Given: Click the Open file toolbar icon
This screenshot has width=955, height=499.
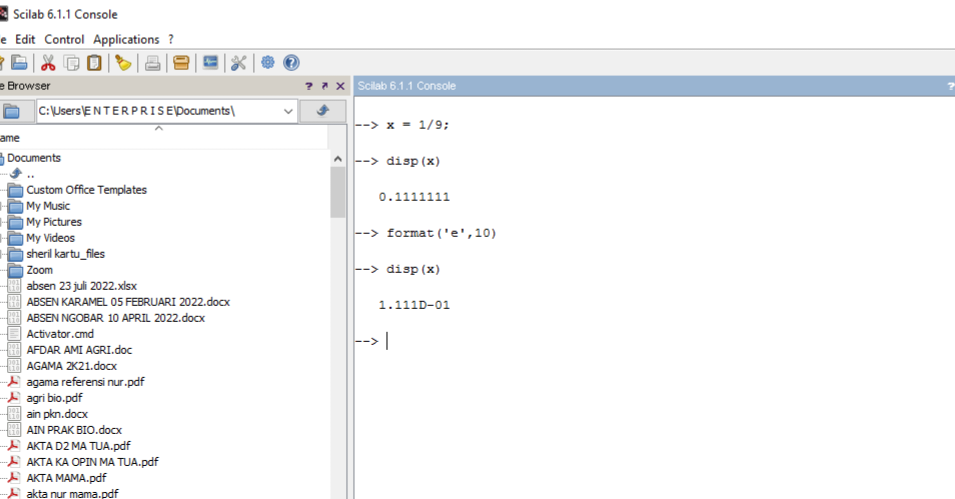Looking at the screenshot, I should point(19,63).
